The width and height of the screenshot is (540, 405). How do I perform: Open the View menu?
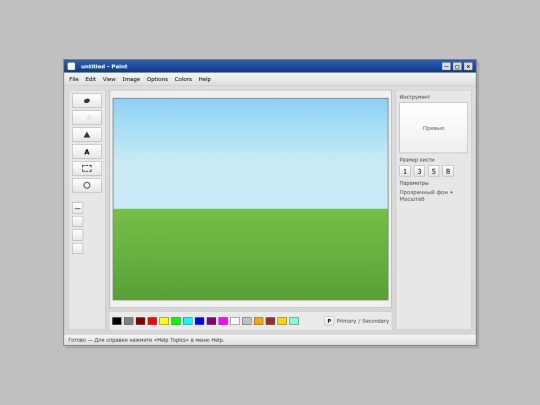(109, 79)
